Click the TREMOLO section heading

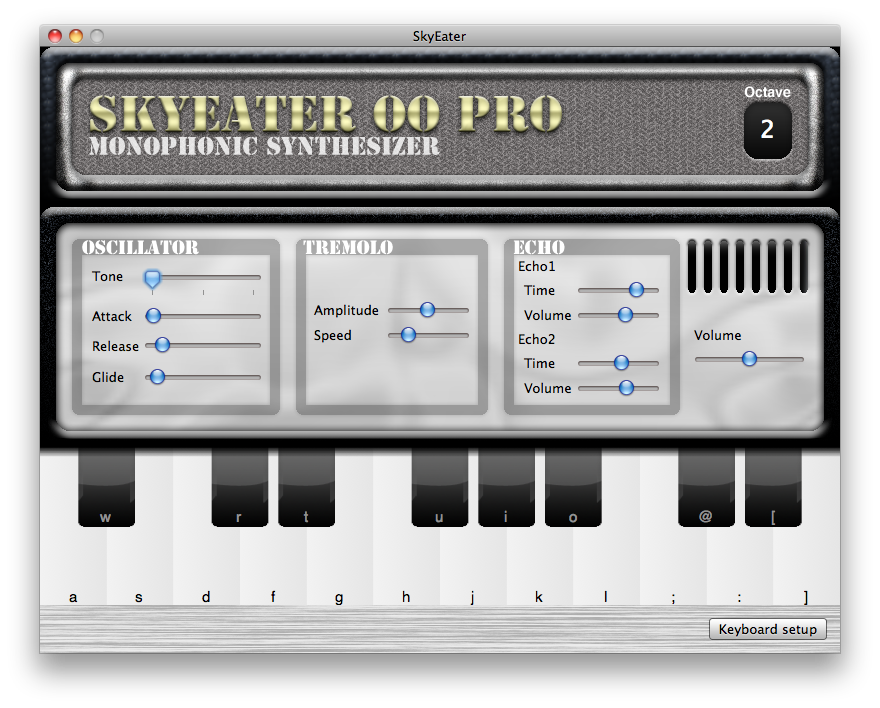point(348,247)
